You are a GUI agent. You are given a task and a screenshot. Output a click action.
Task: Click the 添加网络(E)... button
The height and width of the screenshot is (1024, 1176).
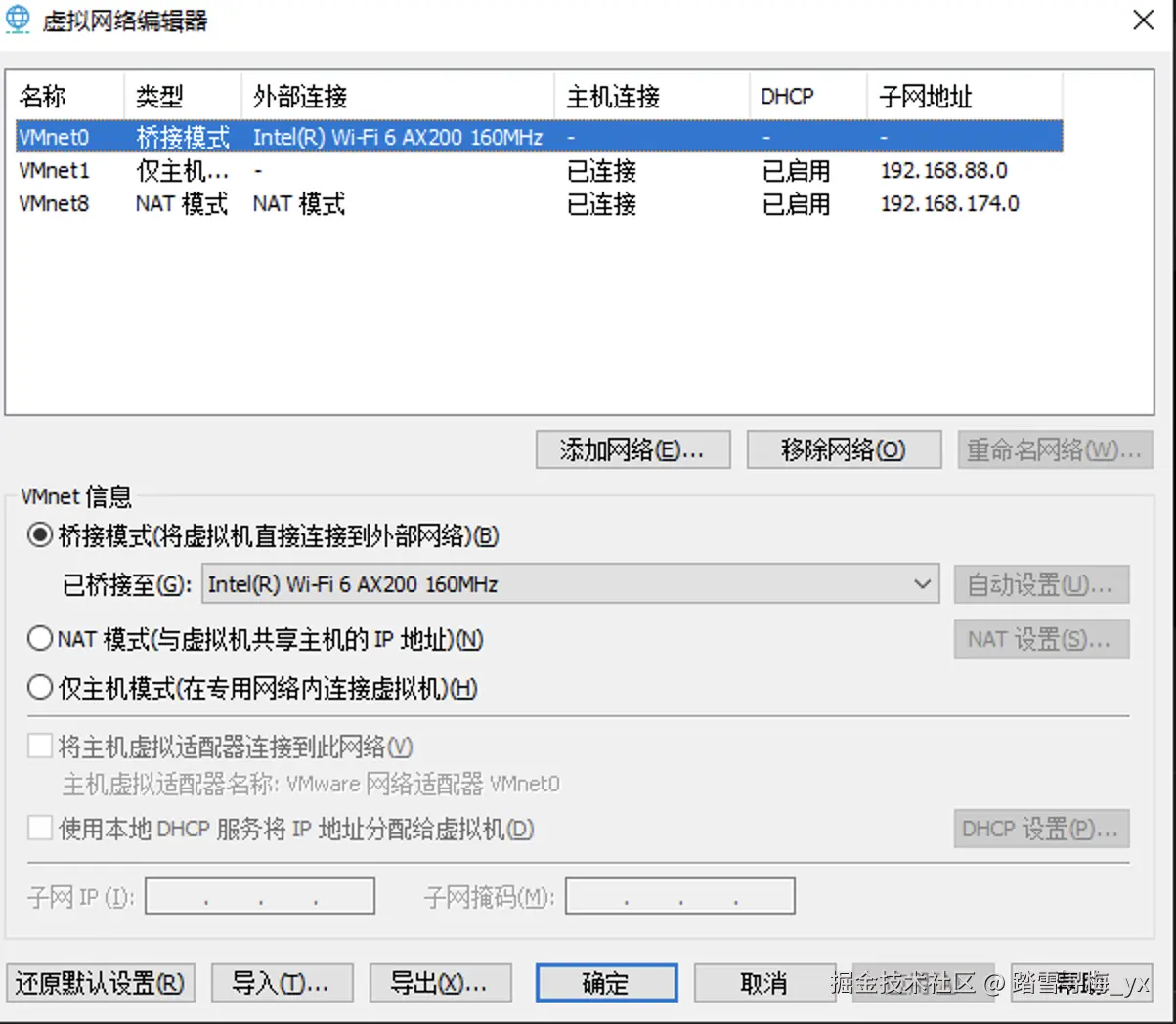(632, 449)
